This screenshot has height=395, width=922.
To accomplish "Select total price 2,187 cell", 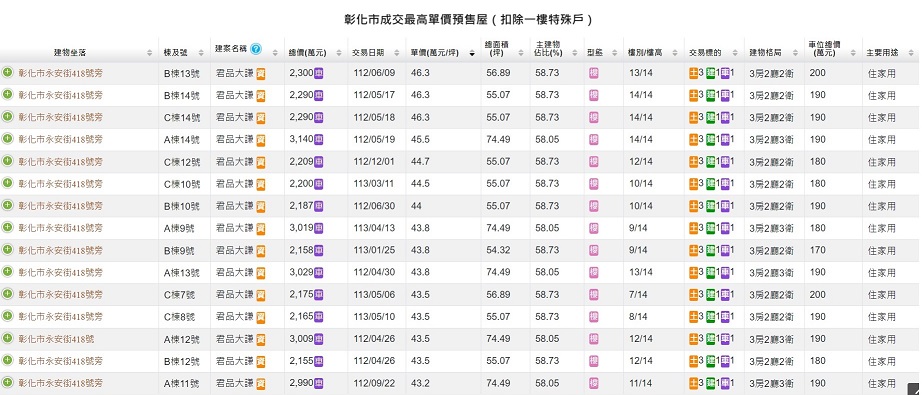I will click(301, 206).
